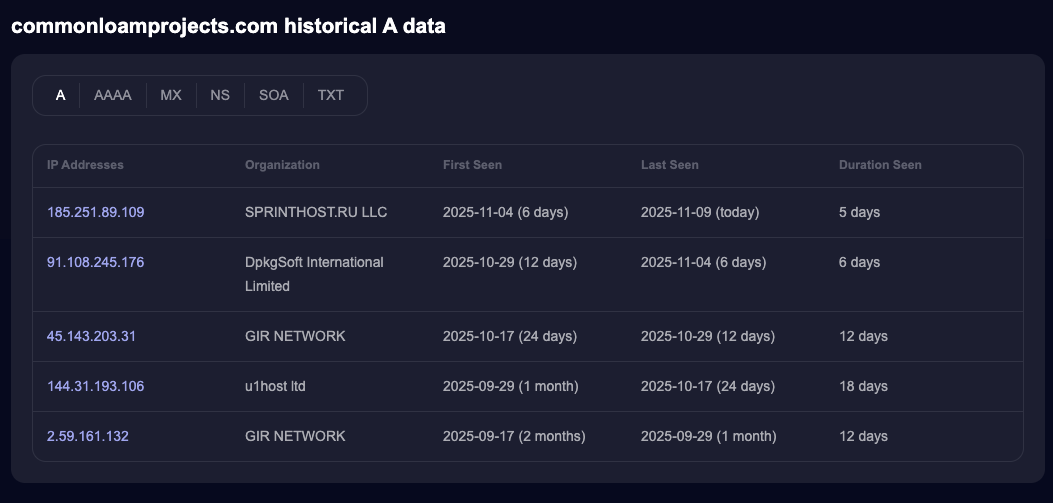Open the MX records tab
This screenshot has width=1053, height=503.
pos(171,96)
